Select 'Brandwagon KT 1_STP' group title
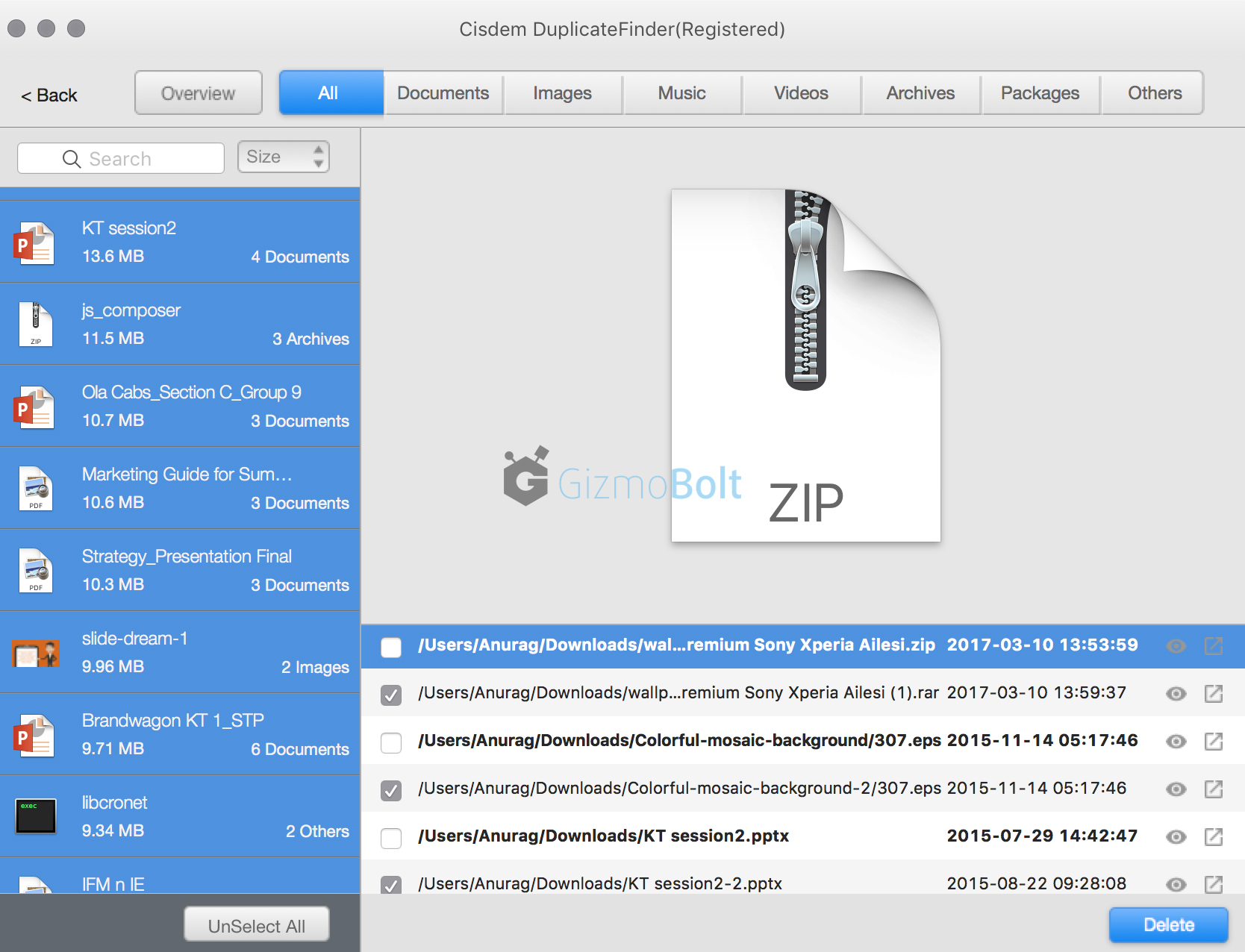Viewport: 1245px width, 952px height. [x=173, y=721]
